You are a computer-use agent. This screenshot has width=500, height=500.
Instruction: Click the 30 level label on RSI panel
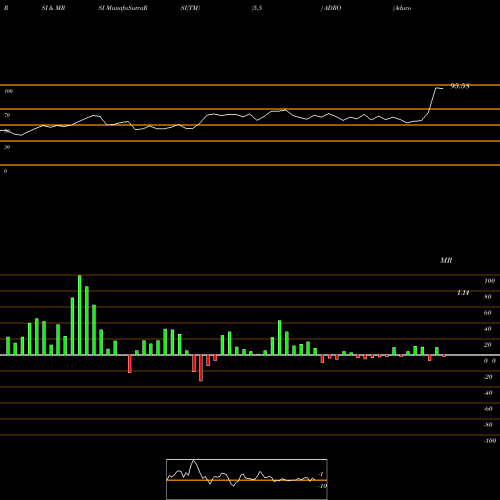[x=7, y=147]
